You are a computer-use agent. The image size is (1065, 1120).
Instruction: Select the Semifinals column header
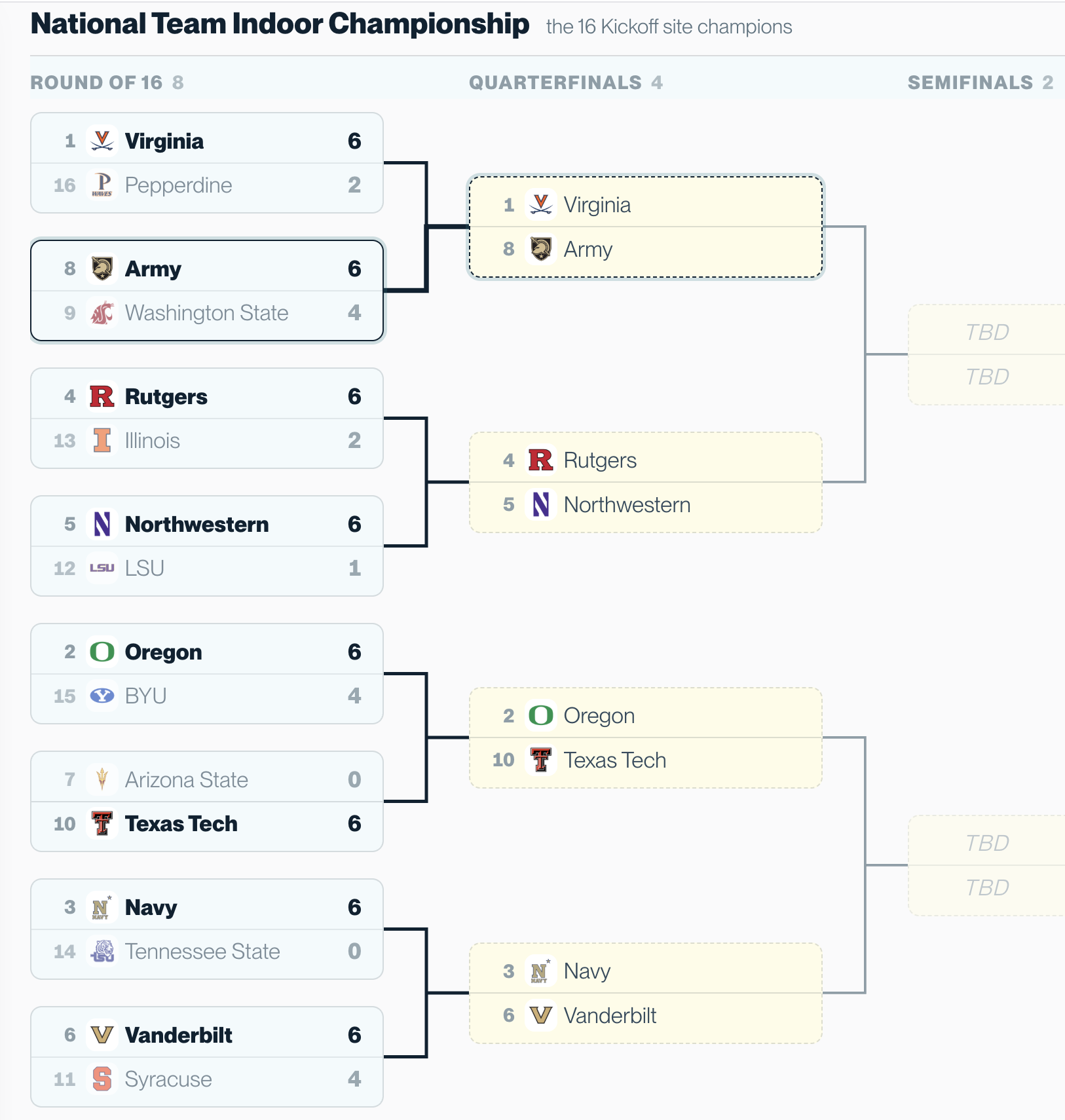(x=981, y=83)
